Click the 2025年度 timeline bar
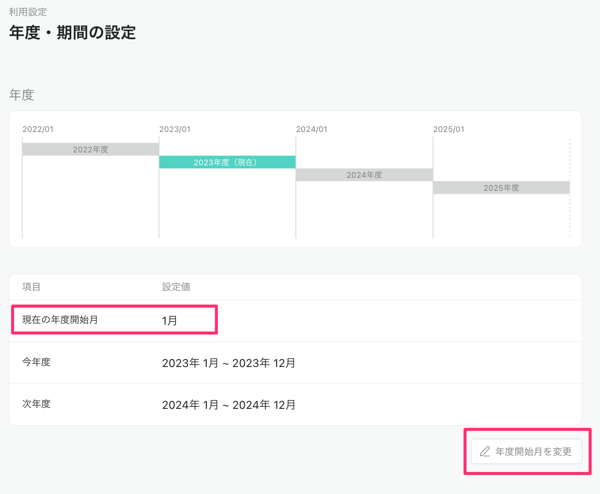The height and width of the screenshot is (494, 600). pyautogui.click(x=501, y=187)
